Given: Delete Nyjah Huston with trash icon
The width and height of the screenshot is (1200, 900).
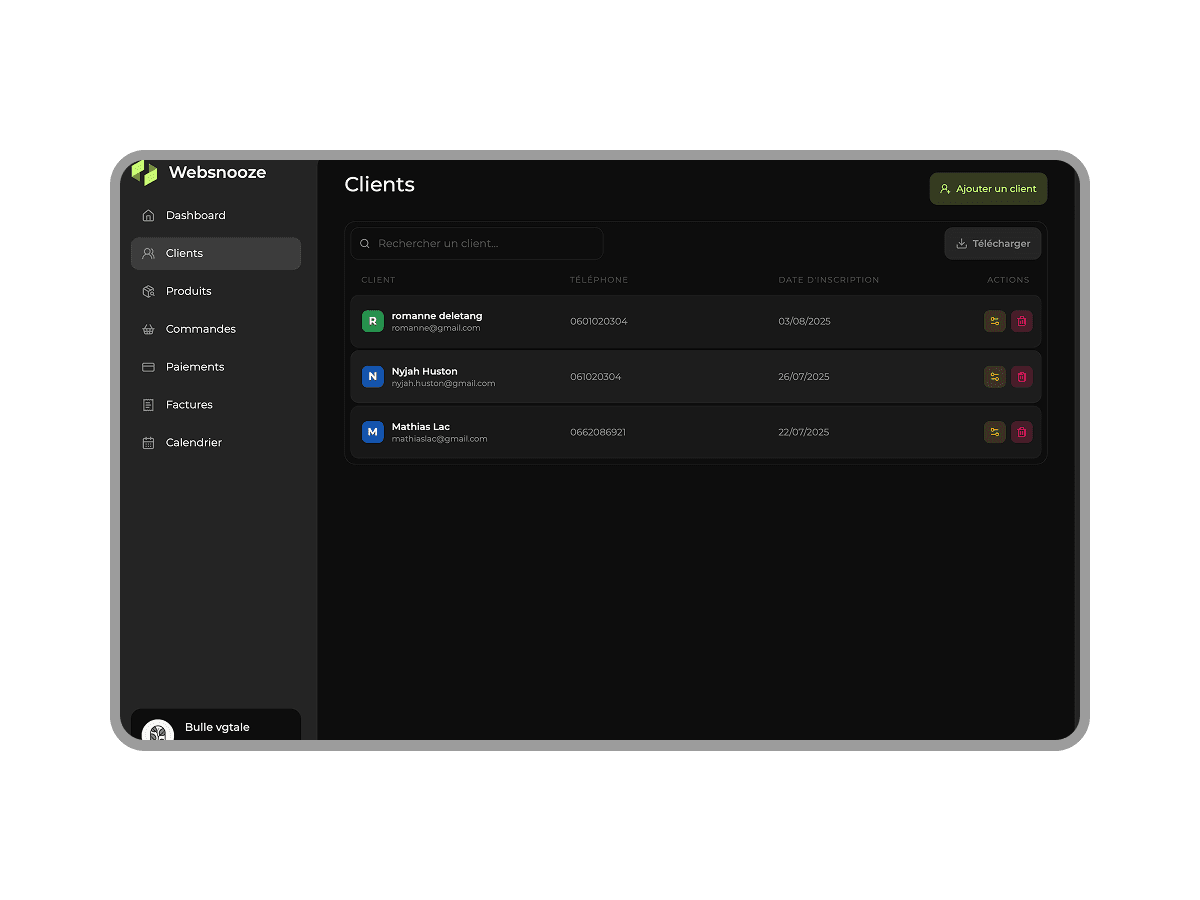Looking at the screenshot, I should 1021,377.
